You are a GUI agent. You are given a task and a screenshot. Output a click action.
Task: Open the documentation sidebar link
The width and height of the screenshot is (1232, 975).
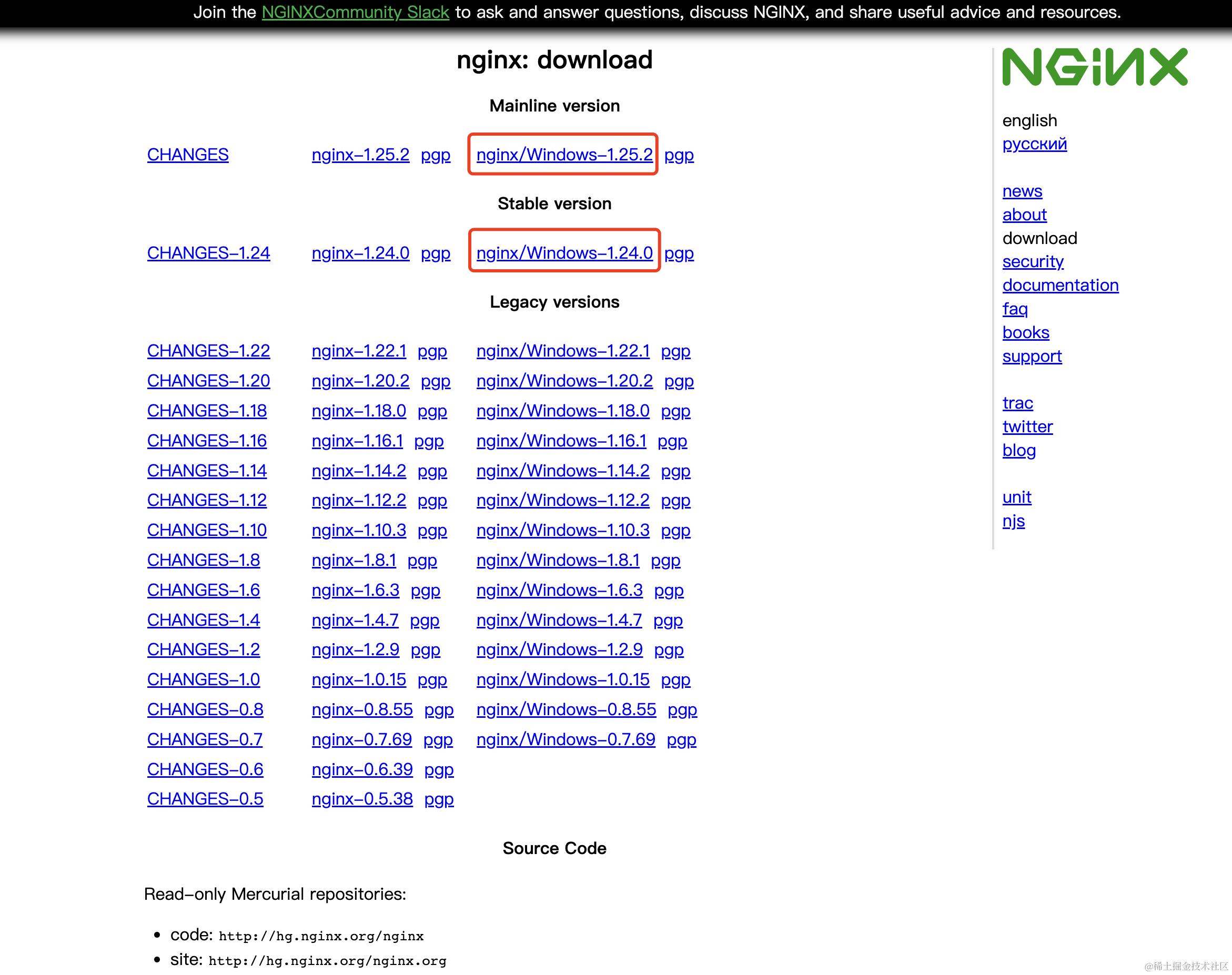[1060, 285]
